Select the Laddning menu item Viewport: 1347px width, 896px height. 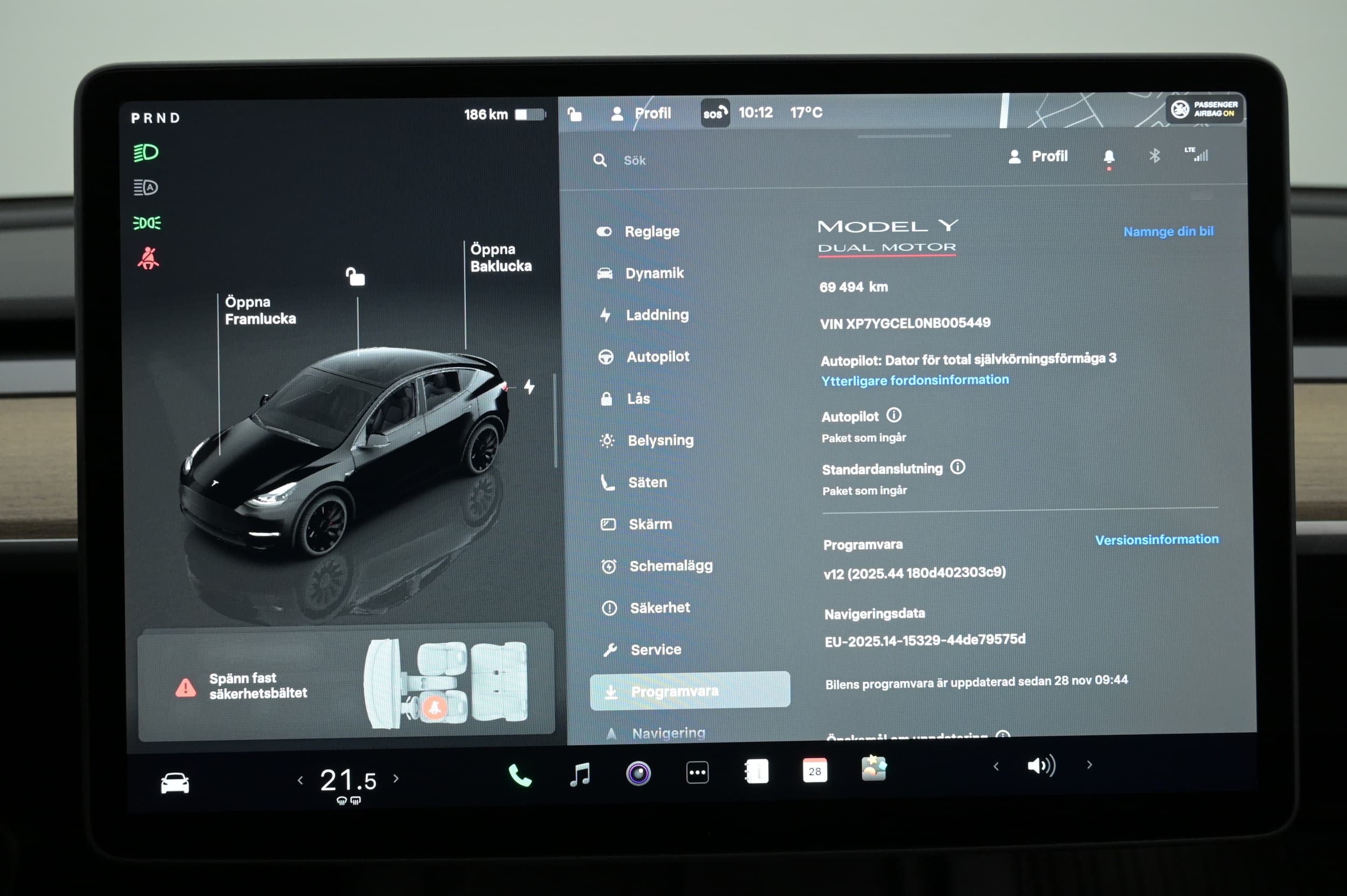[x=657, y=315]
